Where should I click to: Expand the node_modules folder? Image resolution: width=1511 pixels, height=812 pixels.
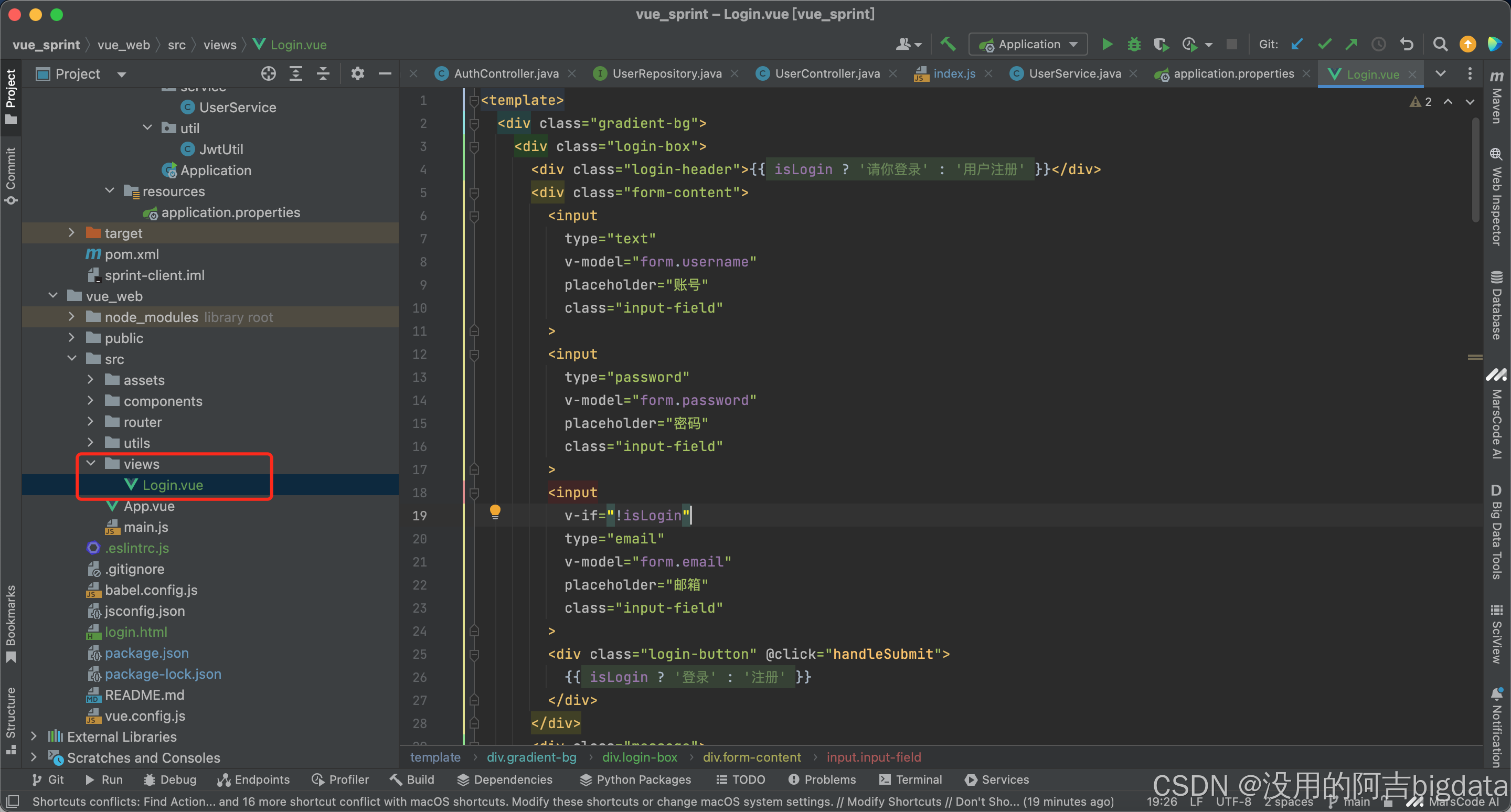(71, 317)
